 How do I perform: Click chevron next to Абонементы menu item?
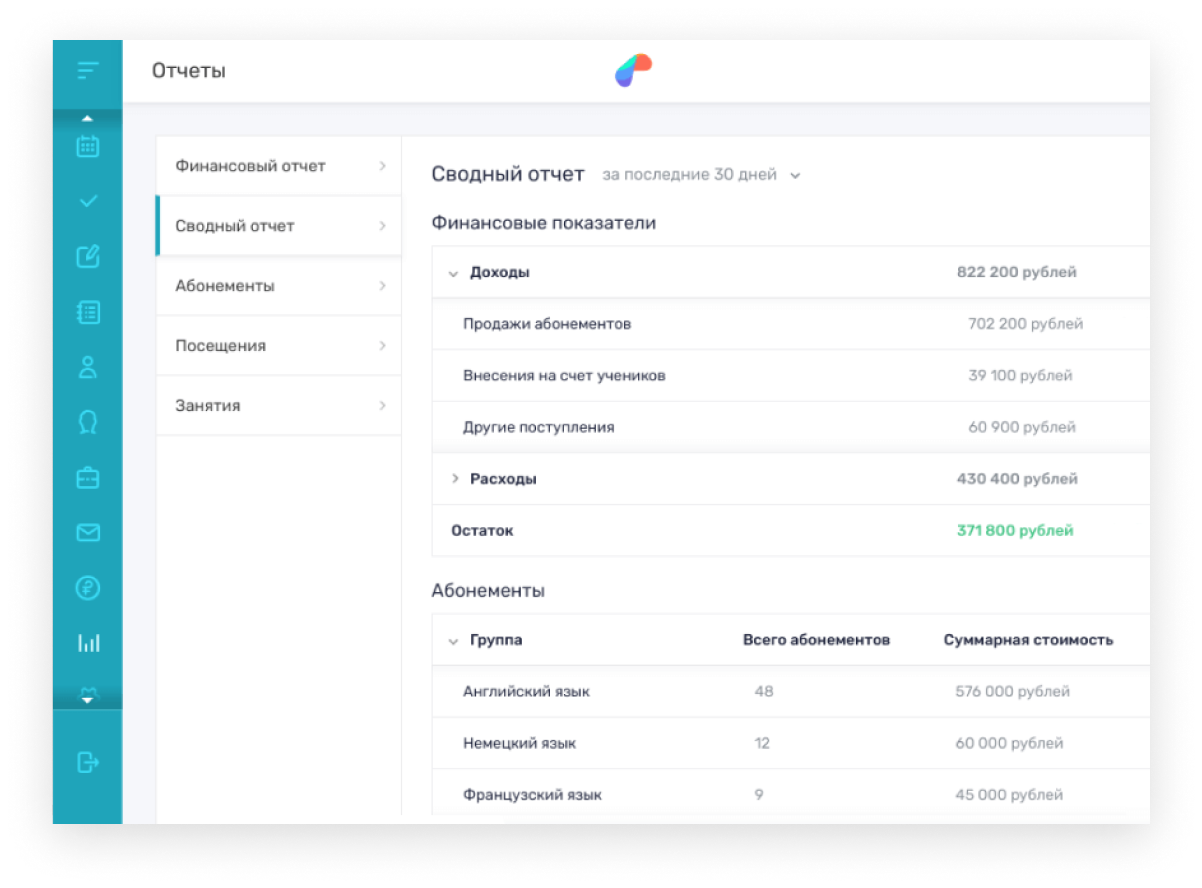[x=383, y=286]
